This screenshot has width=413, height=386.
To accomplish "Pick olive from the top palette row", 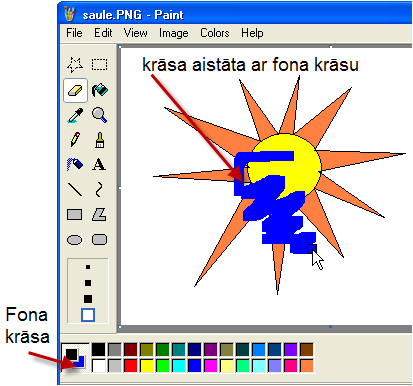I will coord(147,350).
